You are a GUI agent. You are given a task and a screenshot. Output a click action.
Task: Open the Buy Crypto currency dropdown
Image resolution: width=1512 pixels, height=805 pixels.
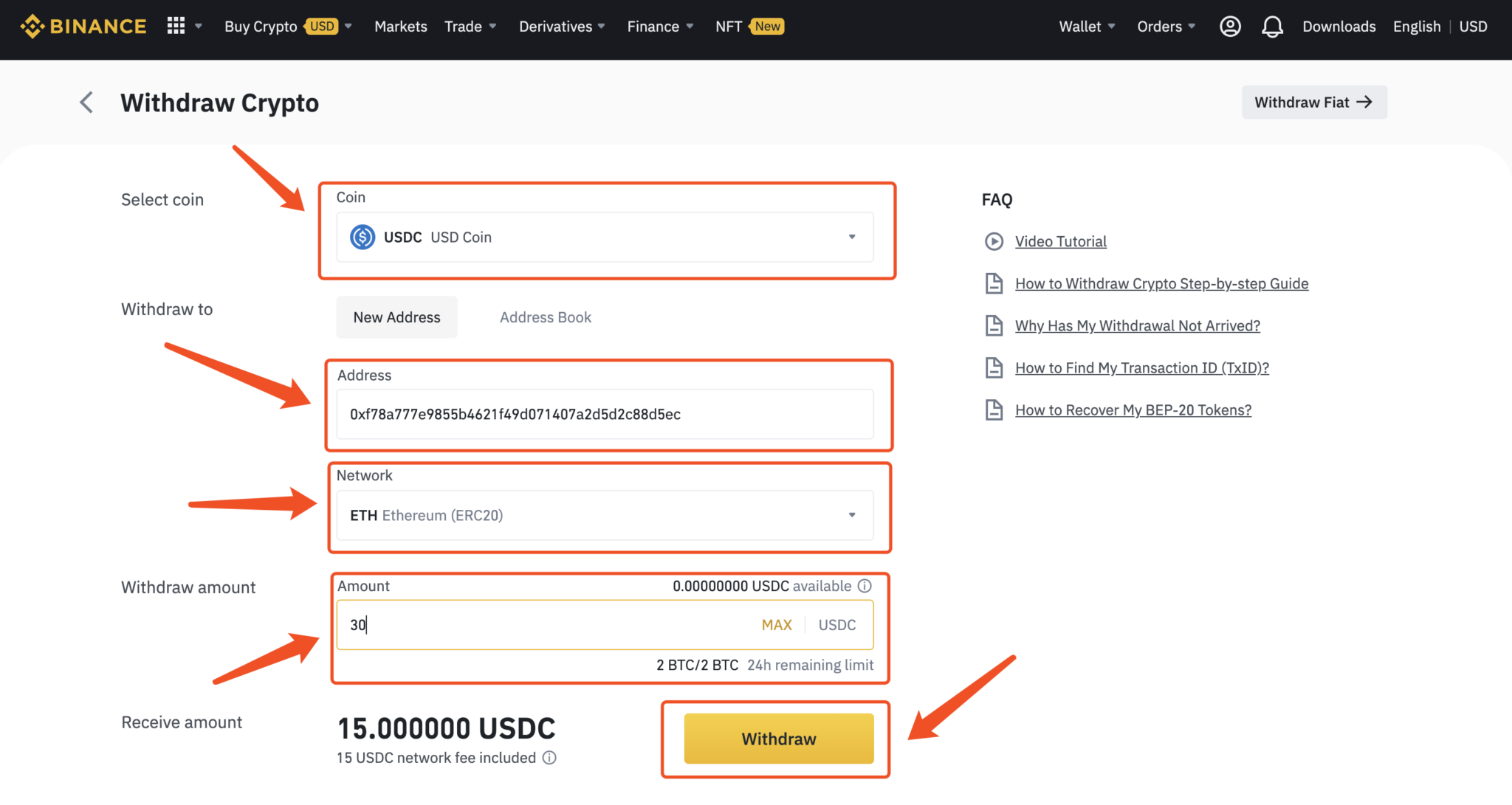(348, 26)
